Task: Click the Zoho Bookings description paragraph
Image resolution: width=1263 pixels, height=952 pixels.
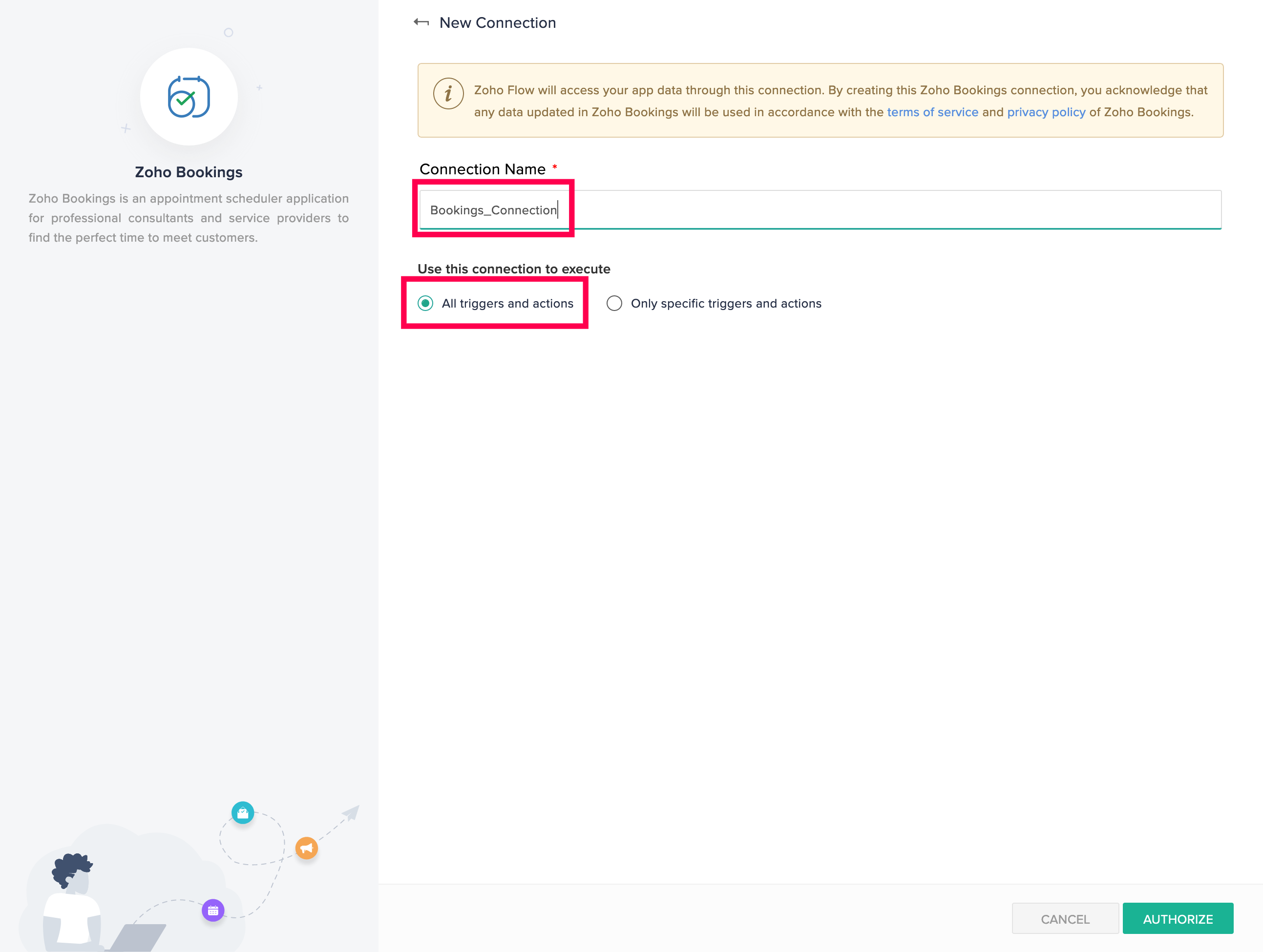Action: [189, 218]
